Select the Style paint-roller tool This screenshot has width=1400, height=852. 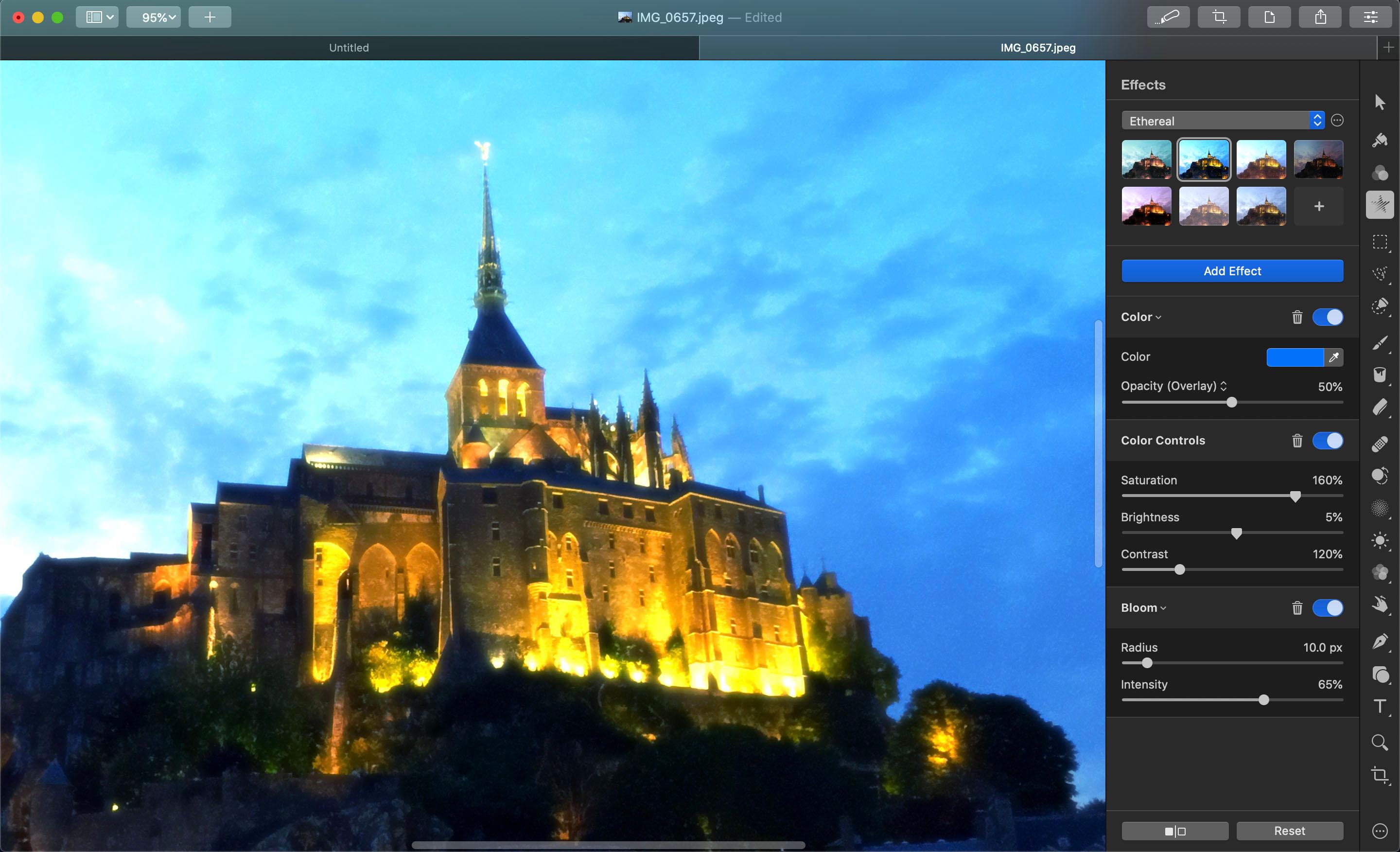[x=1380, y=140]
